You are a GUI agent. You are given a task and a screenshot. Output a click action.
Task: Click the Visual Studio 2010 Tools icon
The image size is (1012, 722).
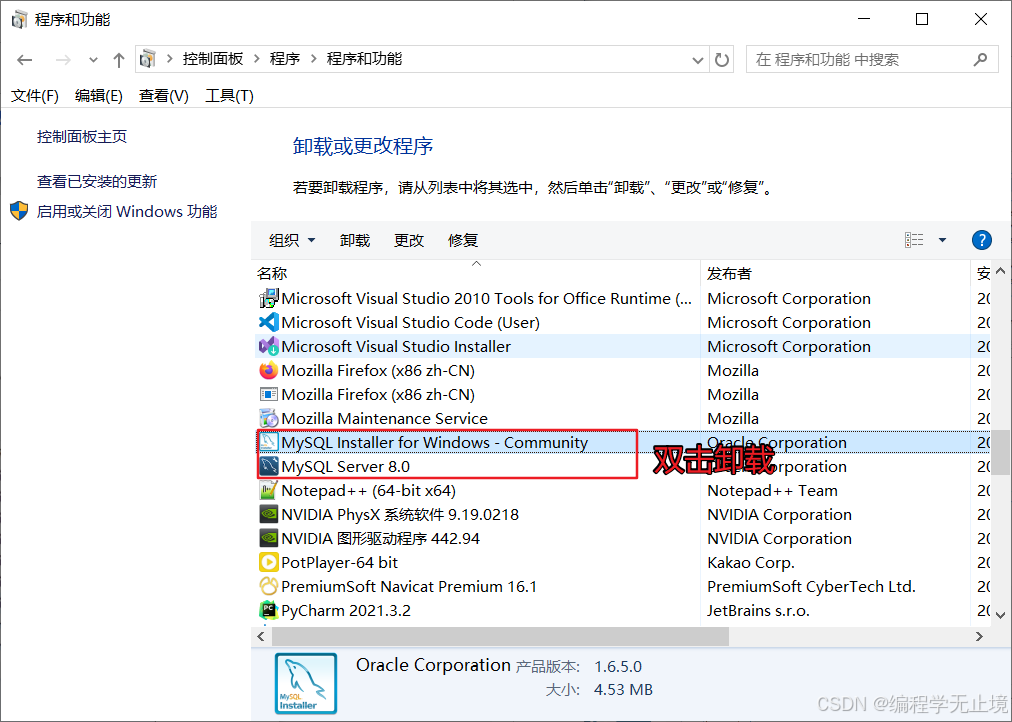point(268,299)
